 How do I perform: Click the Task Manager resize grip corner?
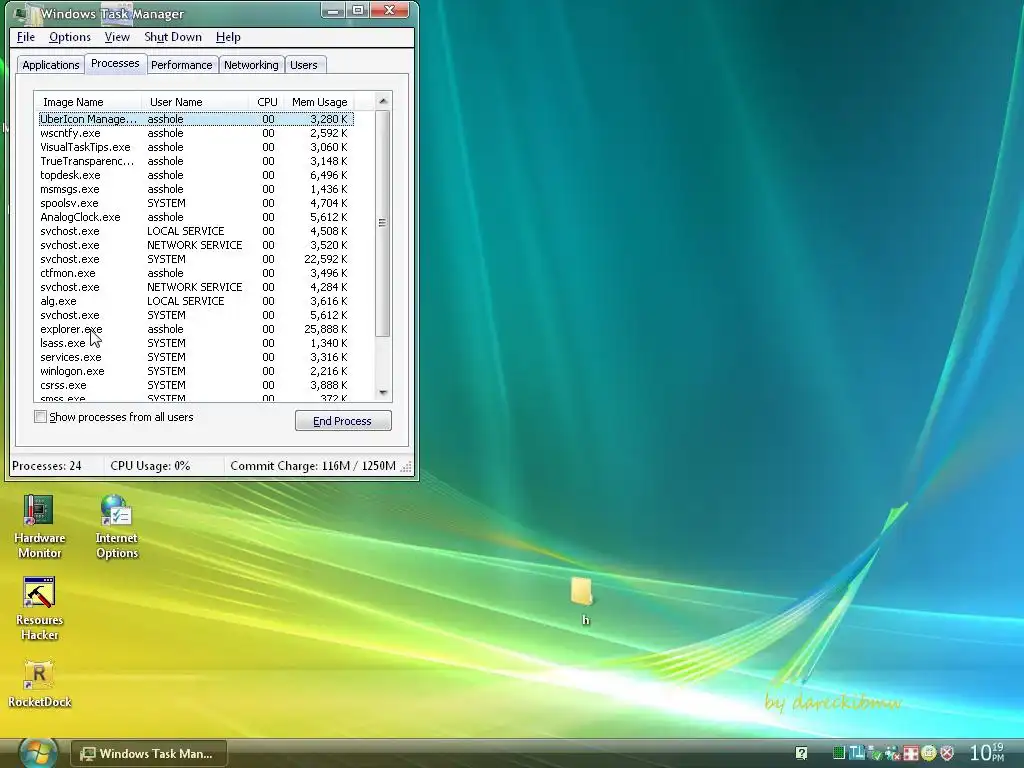[x=406, y=467]
